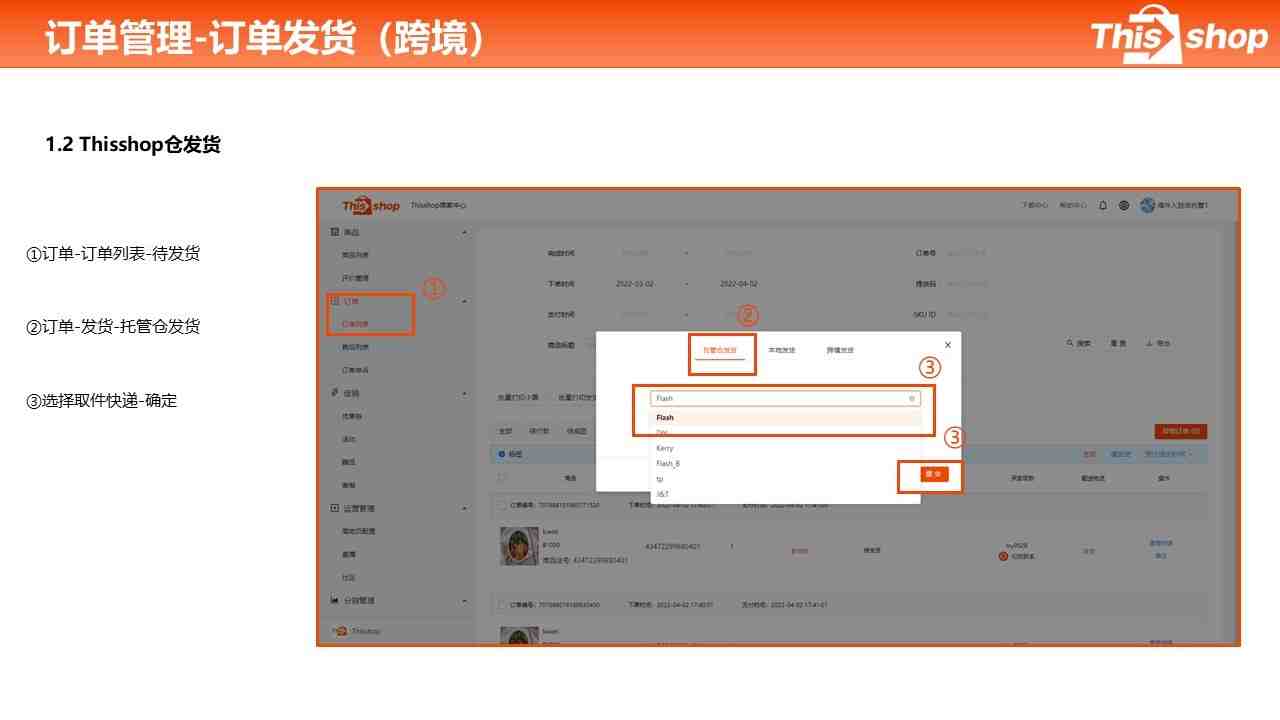Click the globe language icon
The width and height of the screenshot is (1280, 720).
[1124, 205]
